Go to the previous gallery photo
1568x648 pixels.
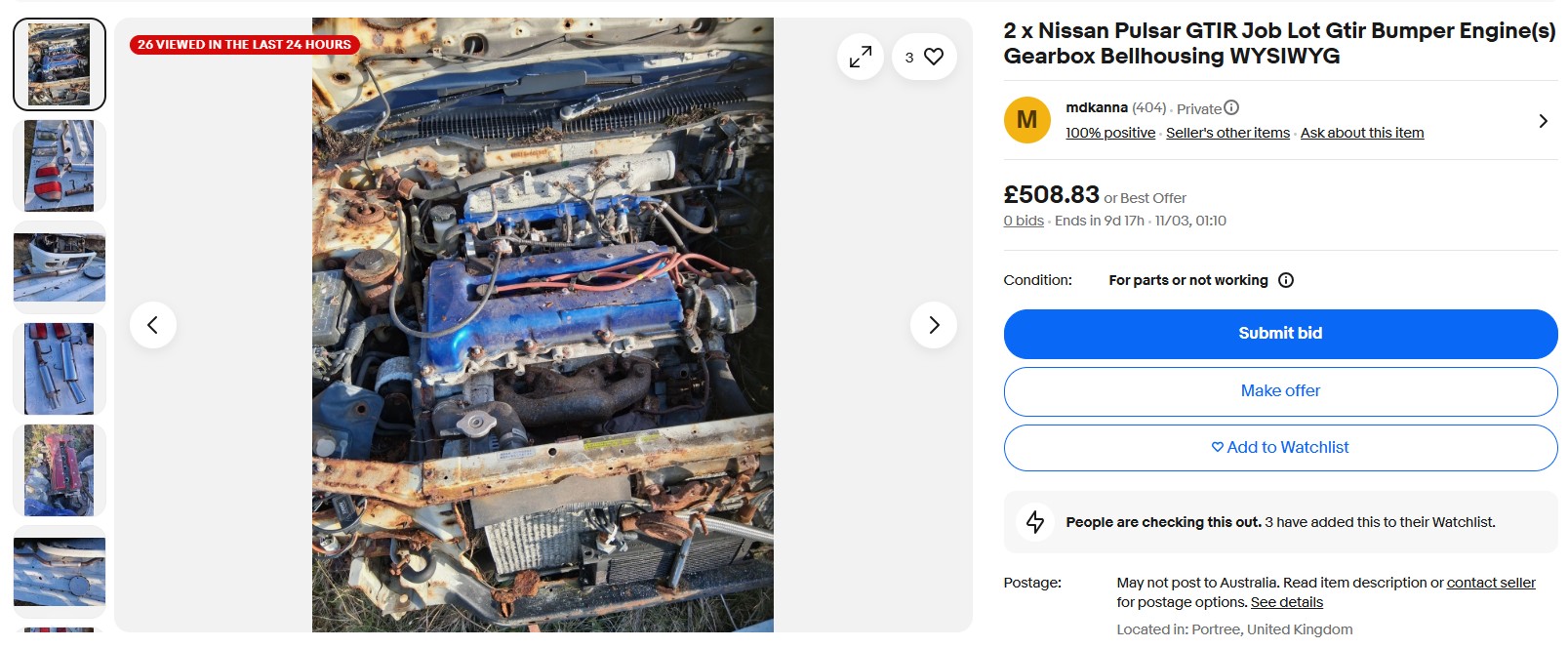[x=153, y=325]
